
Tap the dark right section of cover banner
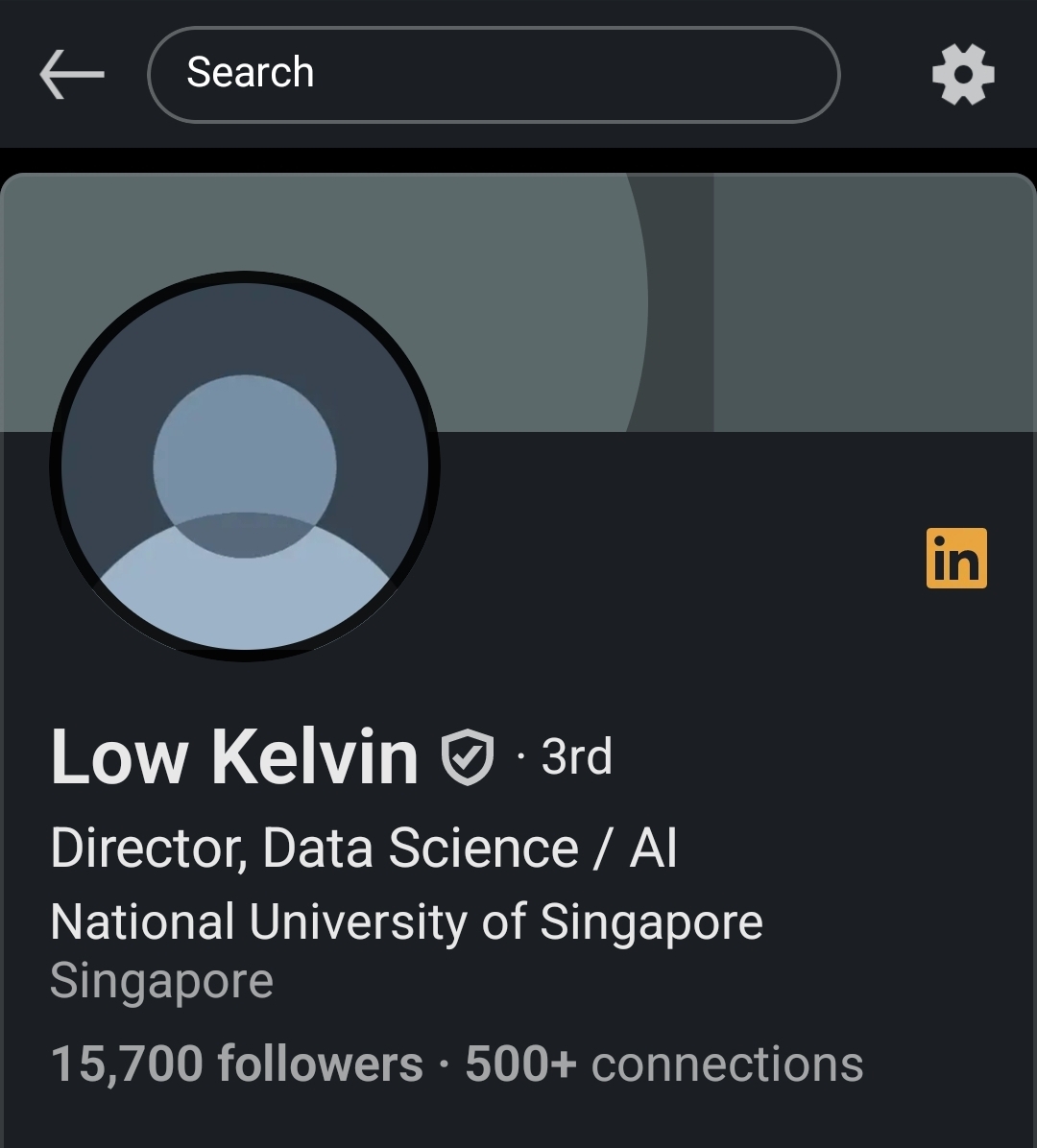tap(874, 302)
